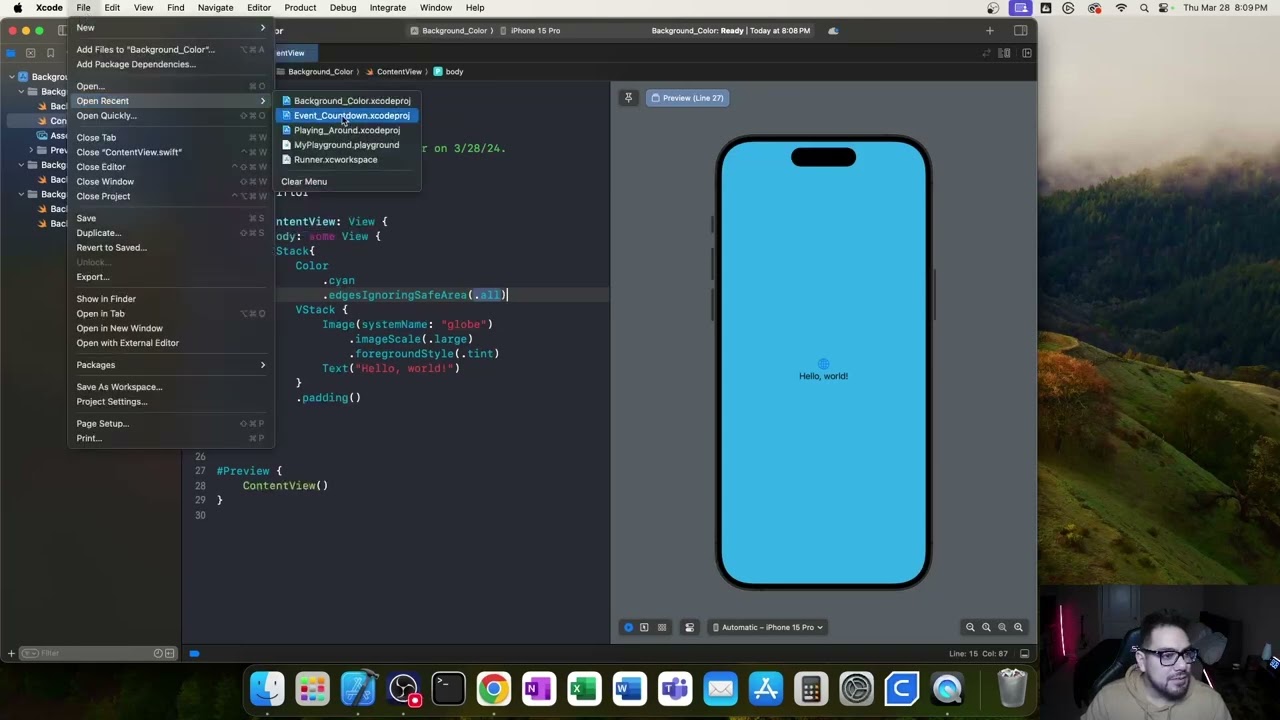Expand the Preview Content folder

[x=31, y=150]
